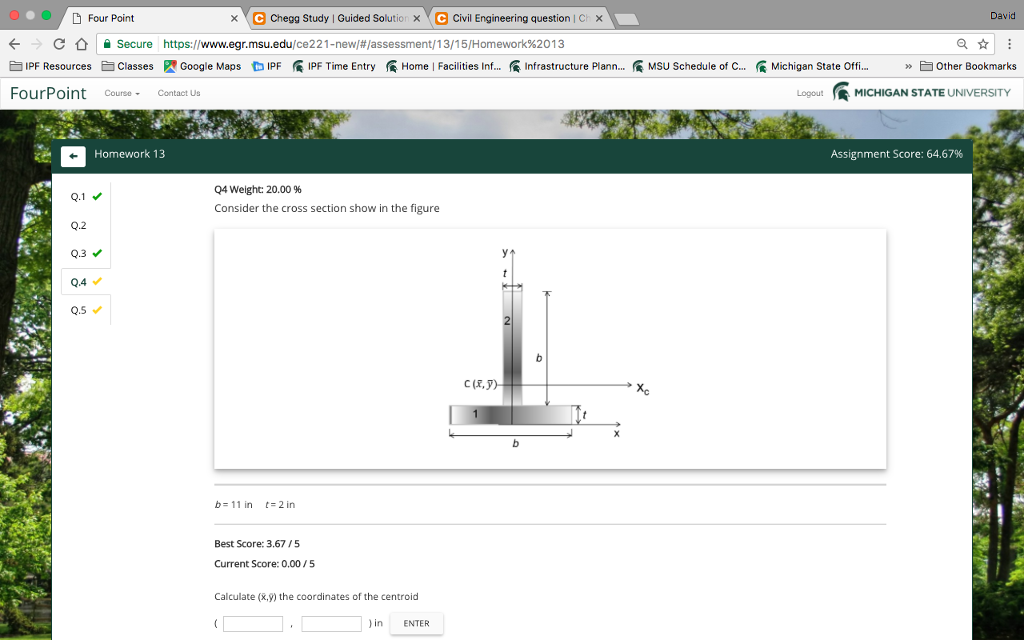The image size is (1024, 640).
Task: Click the first centroid coordinate input field
Action: [253, 623]
